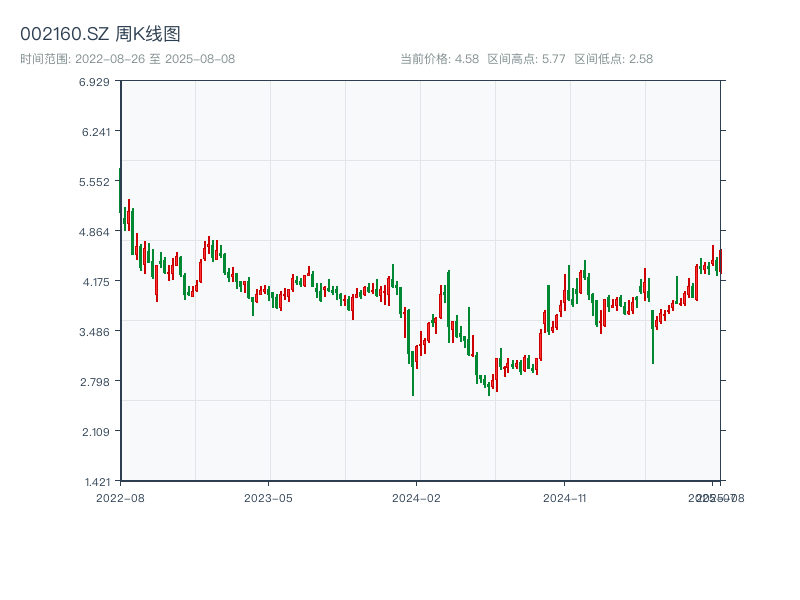Select the 当前价格 4.58 label
Viewport: 800px width, 600px height.
pos(439,59)
